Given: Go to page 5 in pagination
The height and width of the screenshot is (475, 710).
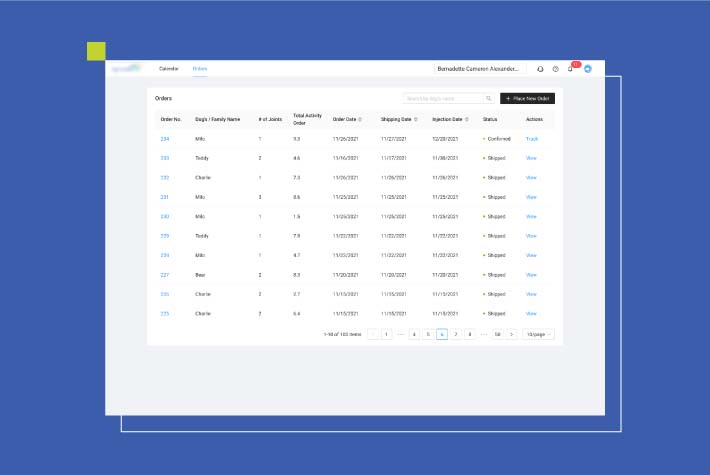Looking at the screenshot, I should [x=428, y=334].
